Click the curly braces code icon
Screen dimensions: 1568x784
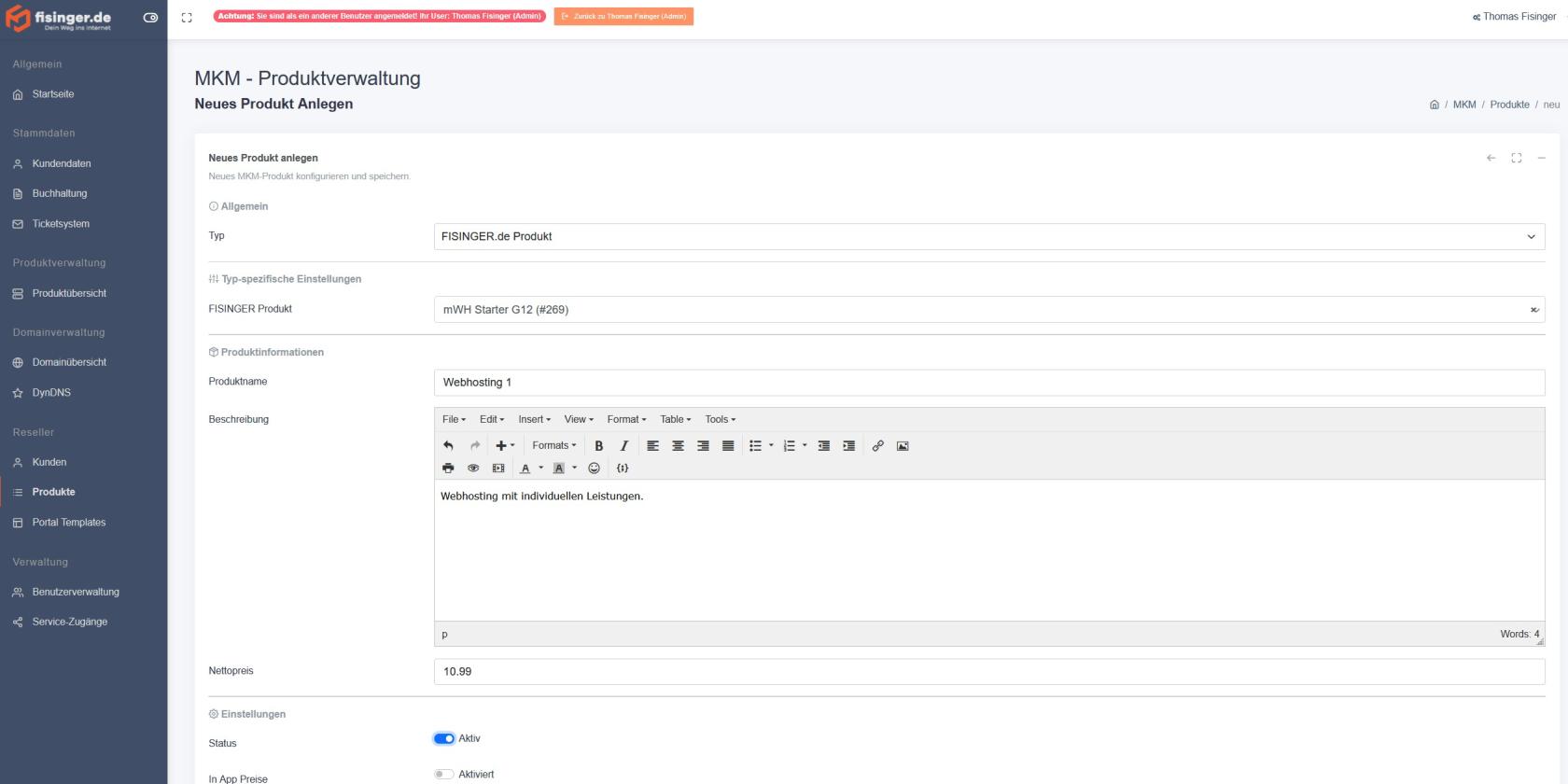pyautogui.click(x=623, y=469)
